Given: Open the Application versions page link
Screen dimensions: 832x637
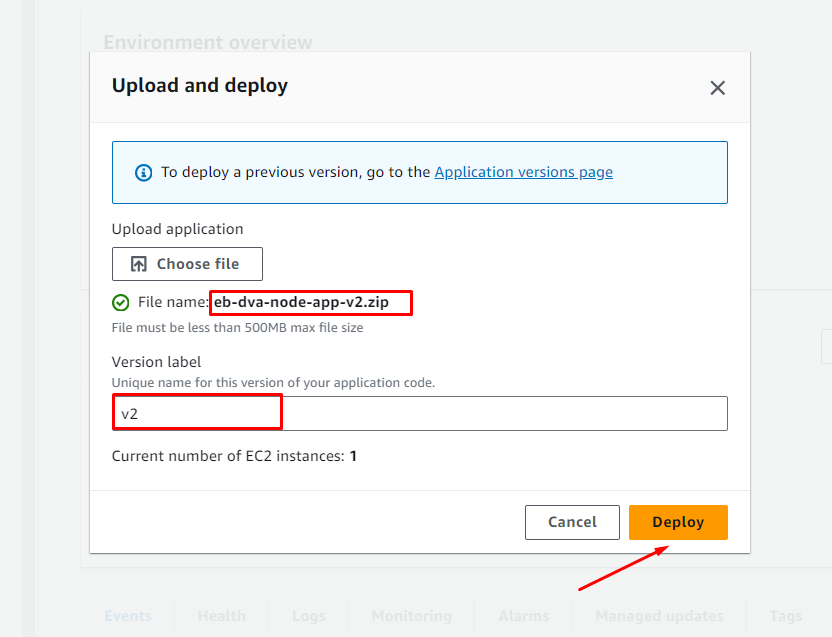Looking at the screenshot, I should click(x=523, y=172).
